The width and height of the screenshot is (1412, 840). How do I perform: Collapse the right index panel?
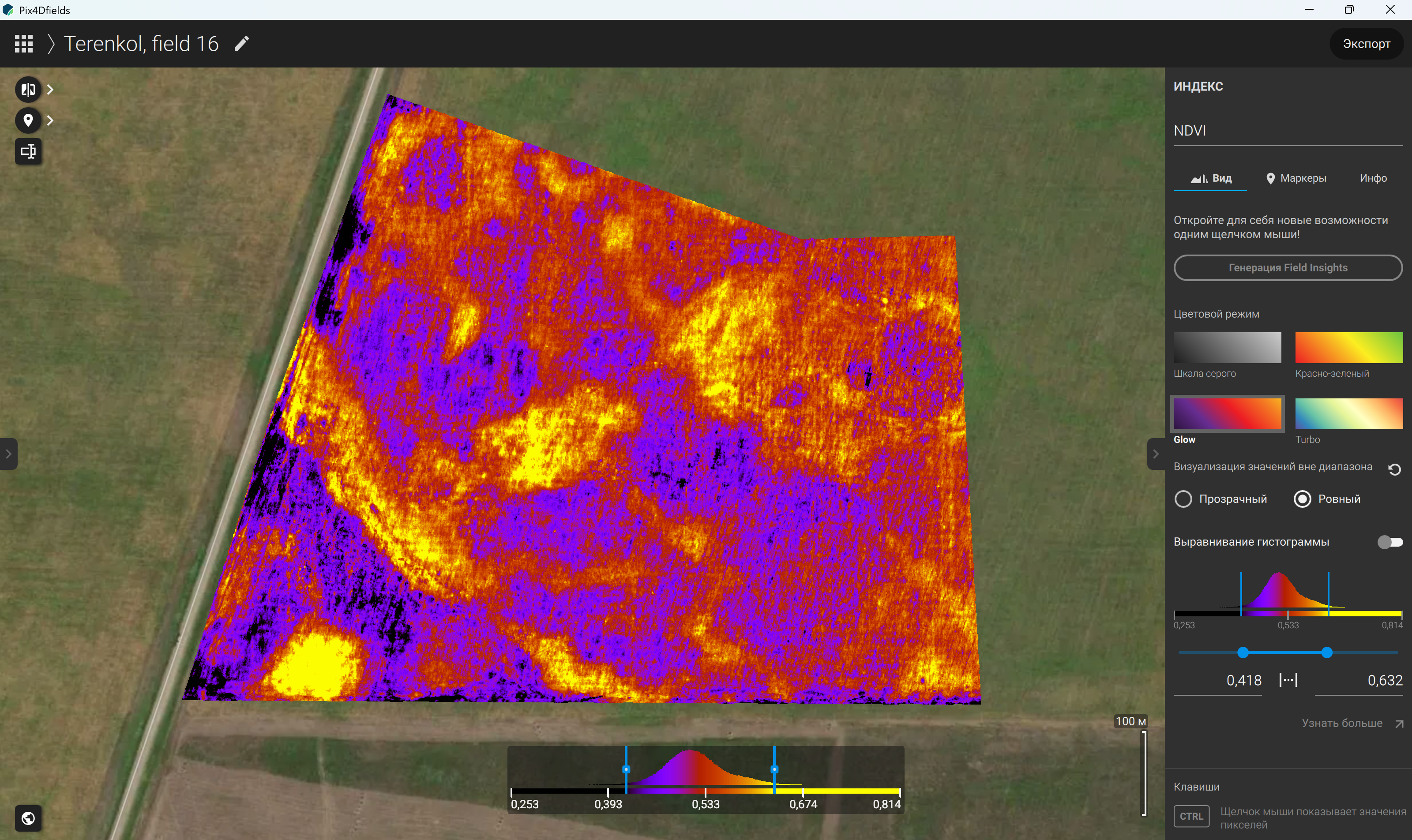1156,454
